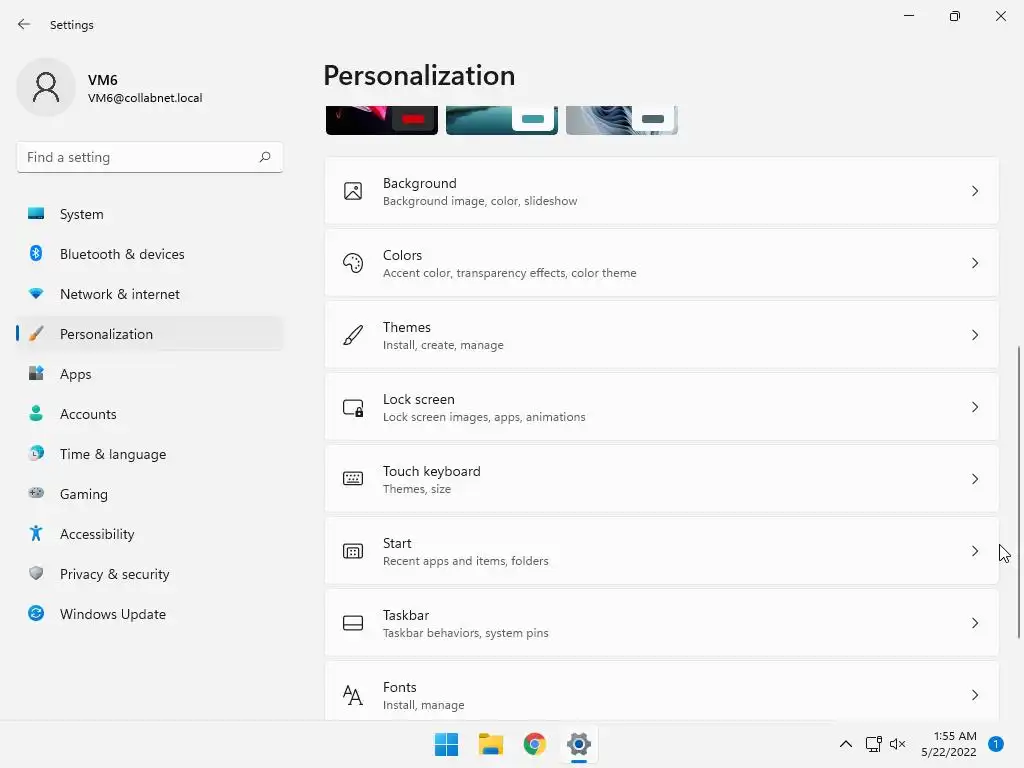The height and width of the screenshot is (768, 1024).
Task: Click the Gaming controller icon in sidebar
Action: (x=36, y=493)
